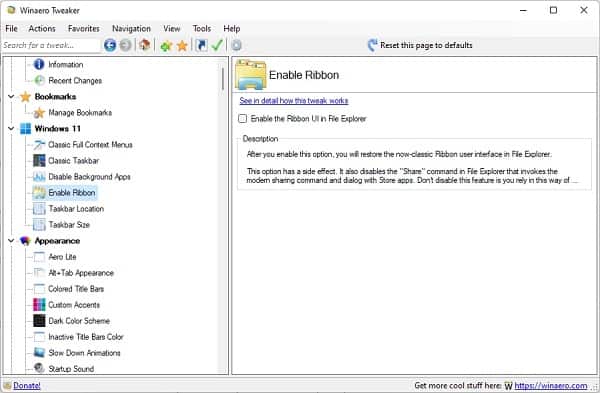Viewport: 600px width, 393px height.
Task: Click the Disable Background Apps icon
Action: point(39,176)
